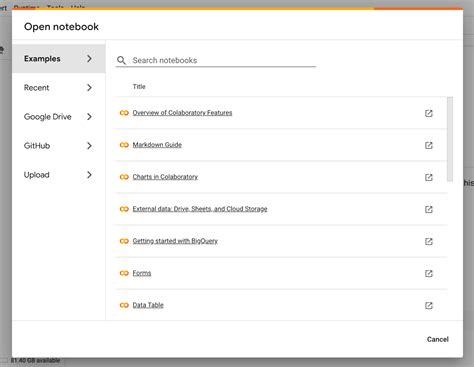Cancel the Open notebook dialog

coord(438,339)
